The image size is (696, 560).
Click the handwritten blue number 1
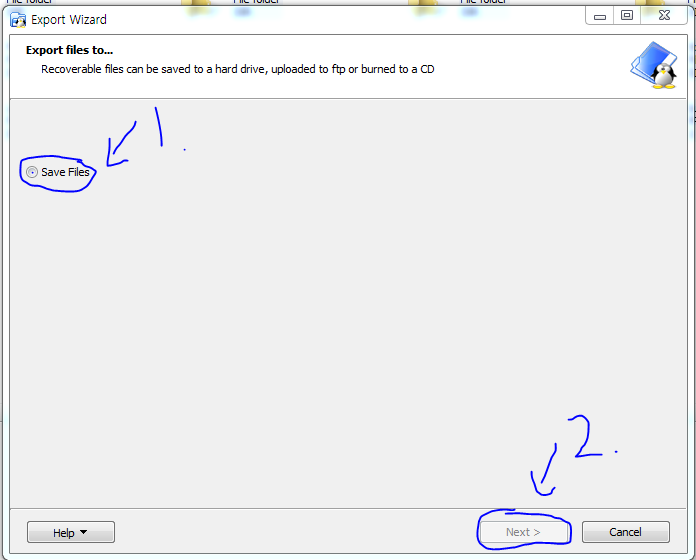159,126
